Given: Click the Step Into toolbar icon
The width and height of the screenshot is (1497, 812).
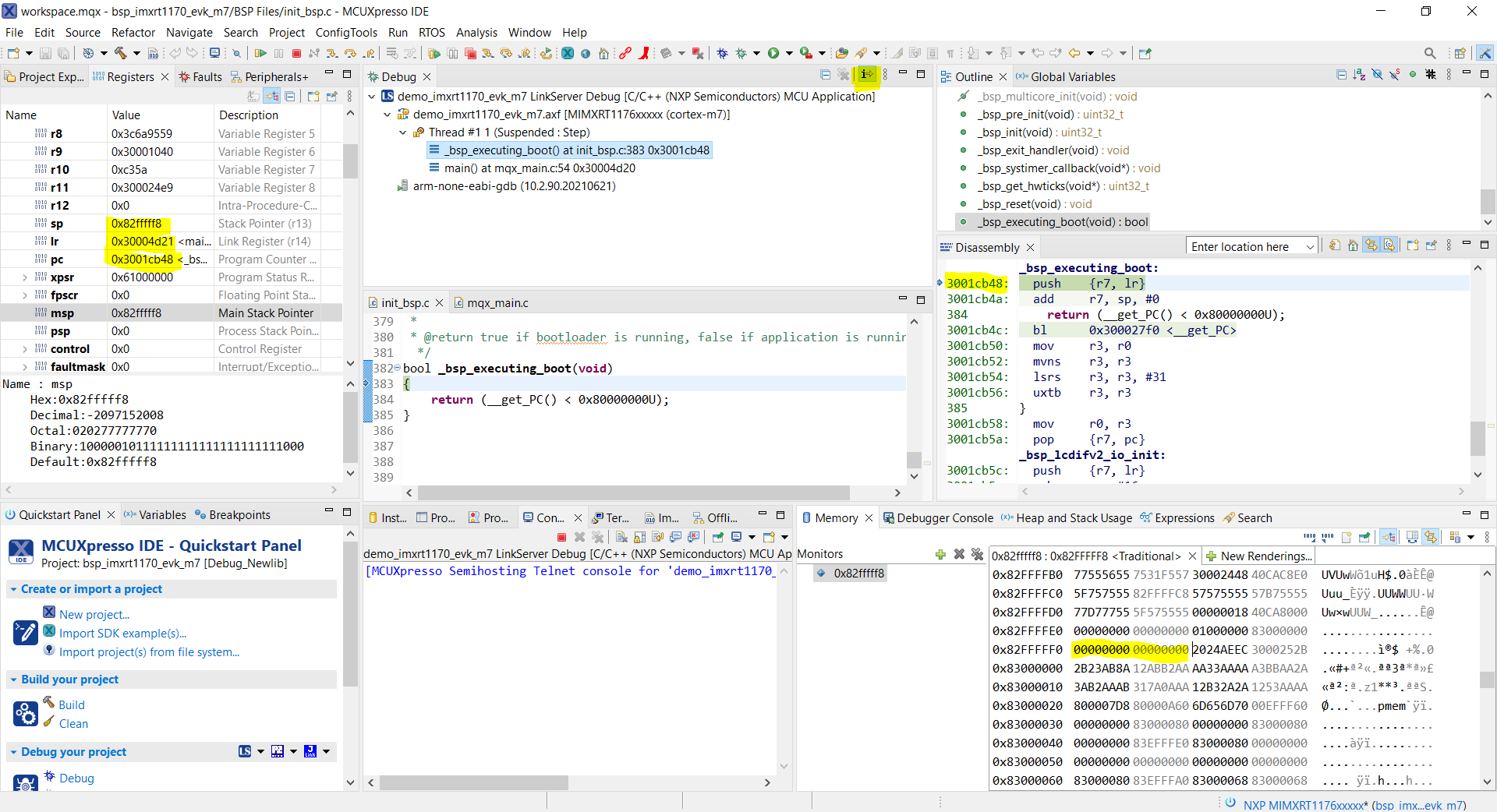Looking at the screenshot, I should point(333,53).
